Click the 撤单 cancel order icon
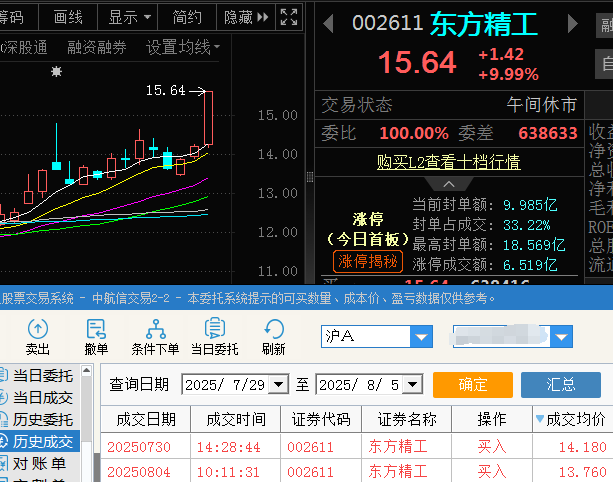 [x=96, y=337]
